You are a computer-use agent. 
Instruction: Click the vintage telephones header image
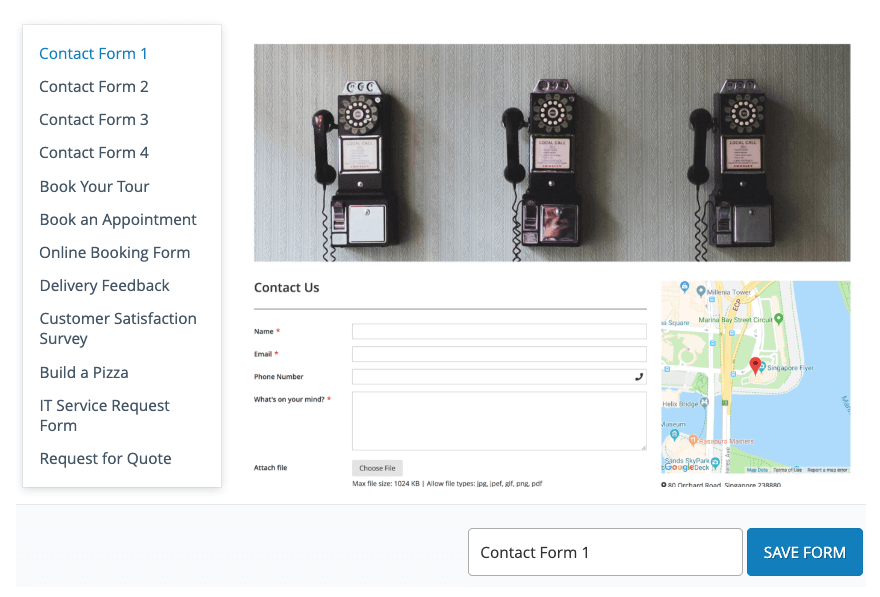point(552,152)
